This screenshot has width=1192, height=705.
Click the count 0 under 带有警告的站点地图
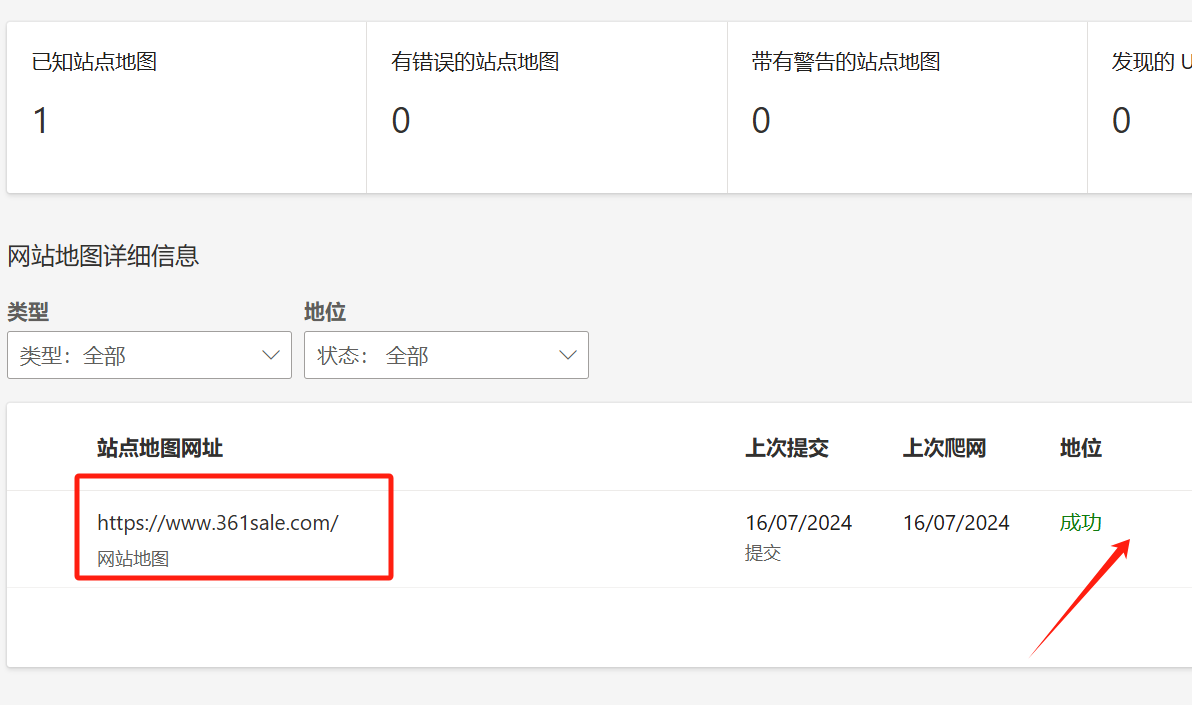click(761, 121)
